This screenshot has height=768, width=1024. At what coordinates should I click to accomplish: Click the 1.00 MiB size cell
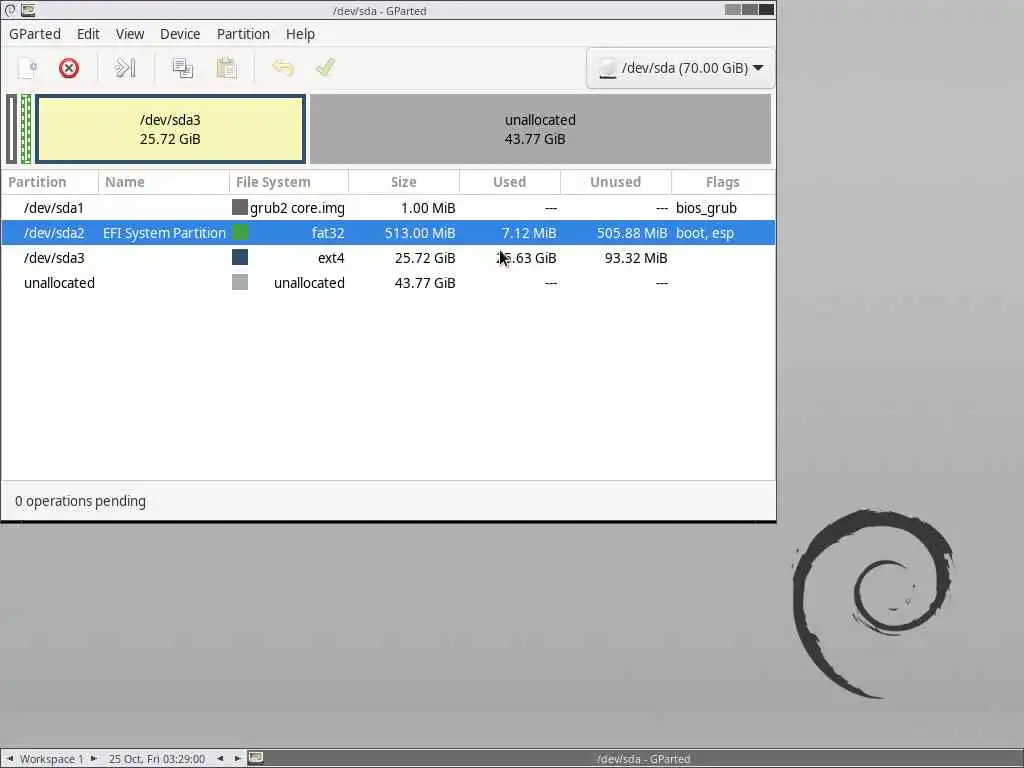click(x=428, y=208)
